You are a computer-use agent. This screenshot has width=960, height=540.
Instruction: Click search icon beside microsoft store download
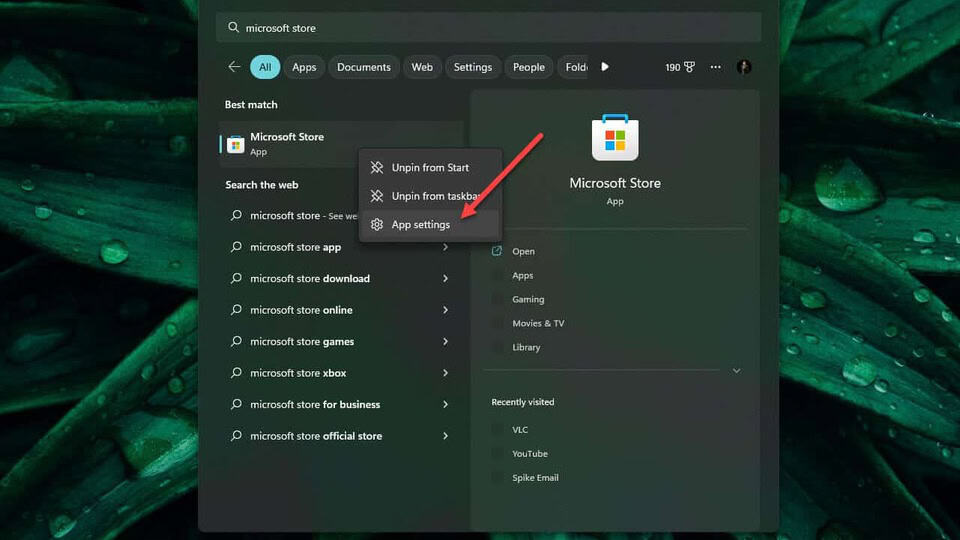click(x=236, y=278)
